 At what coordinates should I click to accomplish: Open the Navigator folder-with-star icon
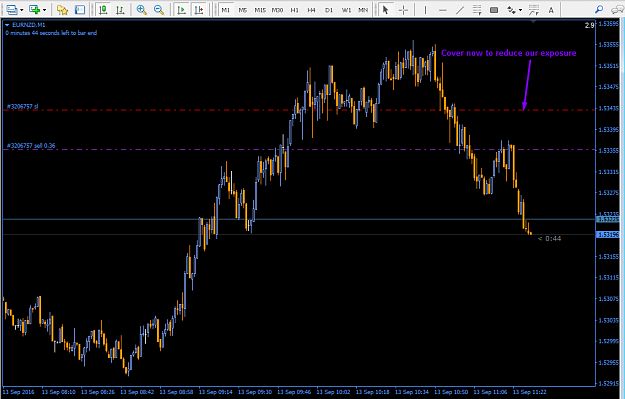click(63, 10)
